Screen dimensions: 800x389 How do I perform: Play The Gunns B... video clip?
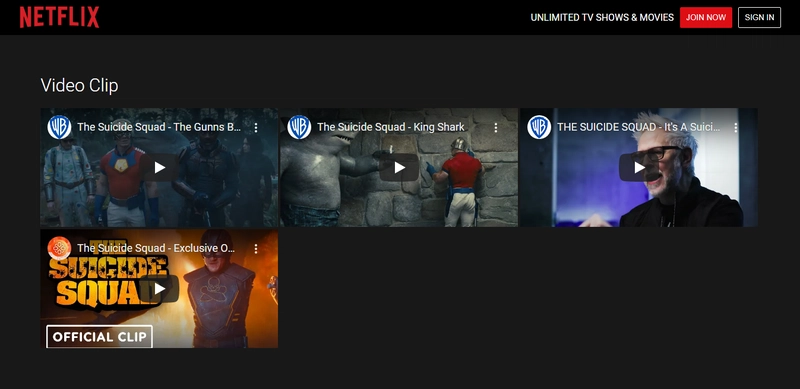point(160,167)
